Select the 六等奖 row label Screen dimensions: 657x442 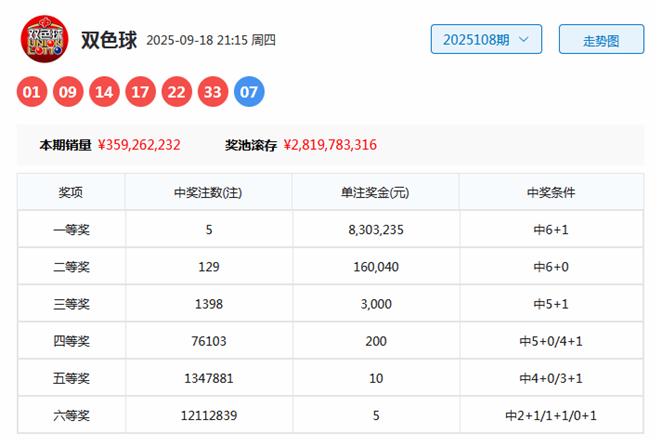pos(71,415)
